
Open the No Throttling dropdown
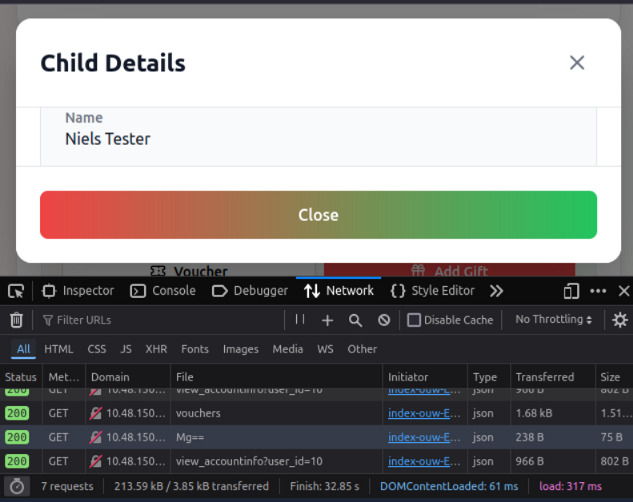pyautogui.click(x=553, y=320)
